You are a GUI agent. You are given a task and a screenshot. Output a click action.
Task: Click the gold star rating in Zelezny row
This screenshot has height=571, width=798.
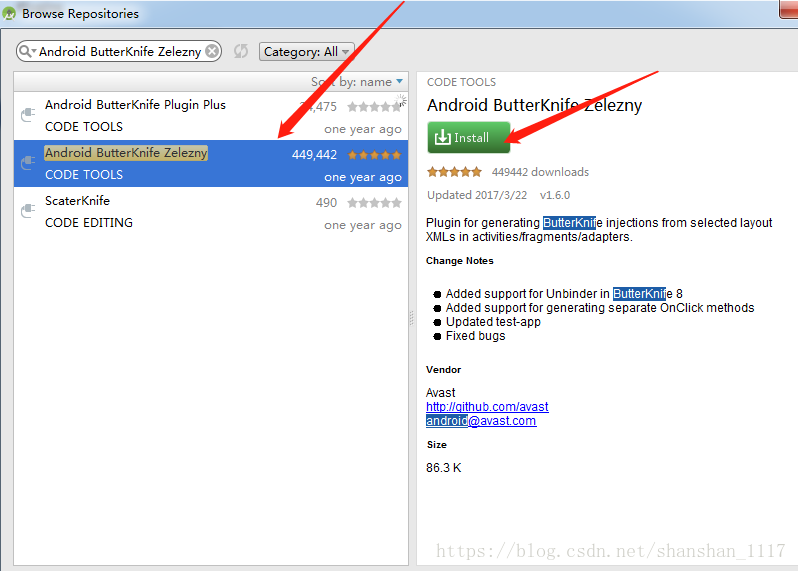374,155
